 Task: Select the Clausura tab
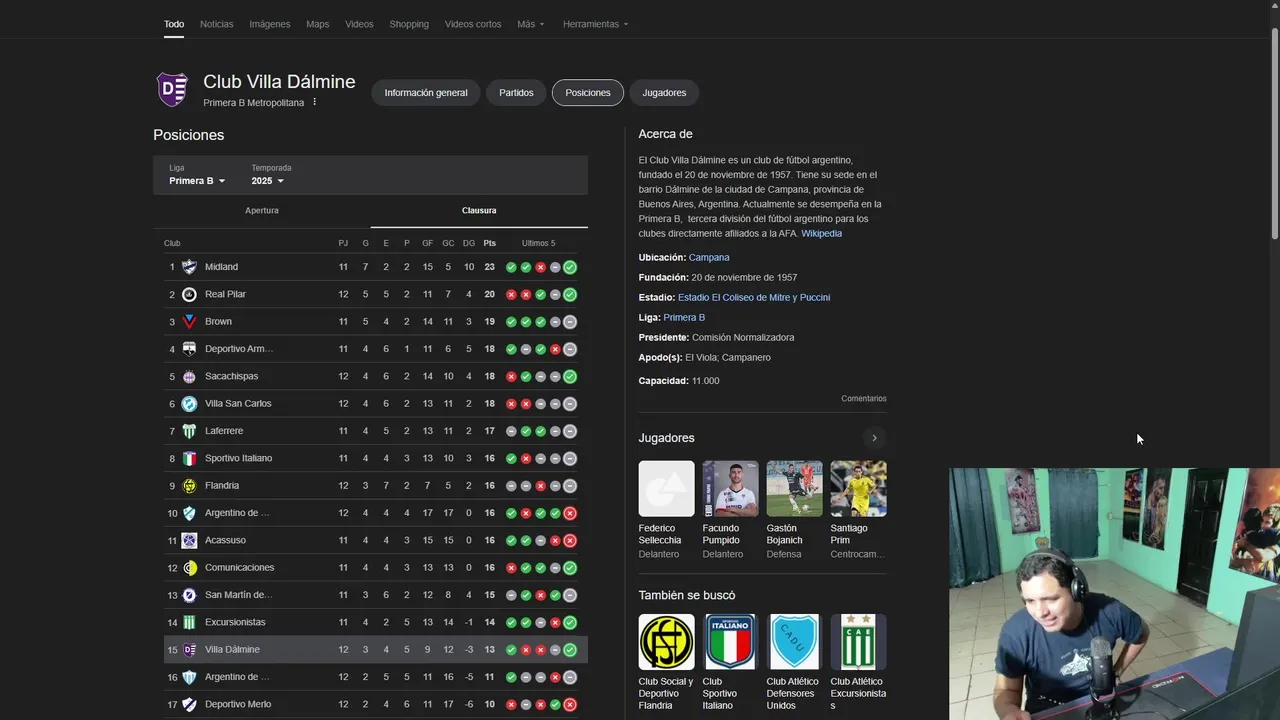(x=479, y=211)
